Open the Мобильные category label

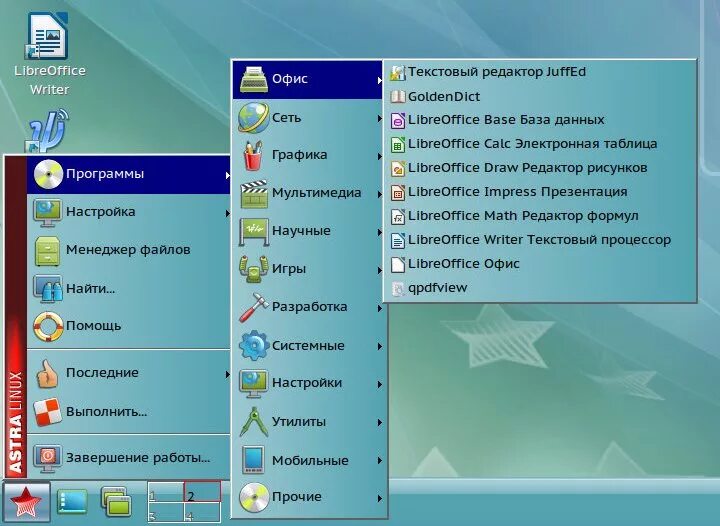(x=310, y=460)
